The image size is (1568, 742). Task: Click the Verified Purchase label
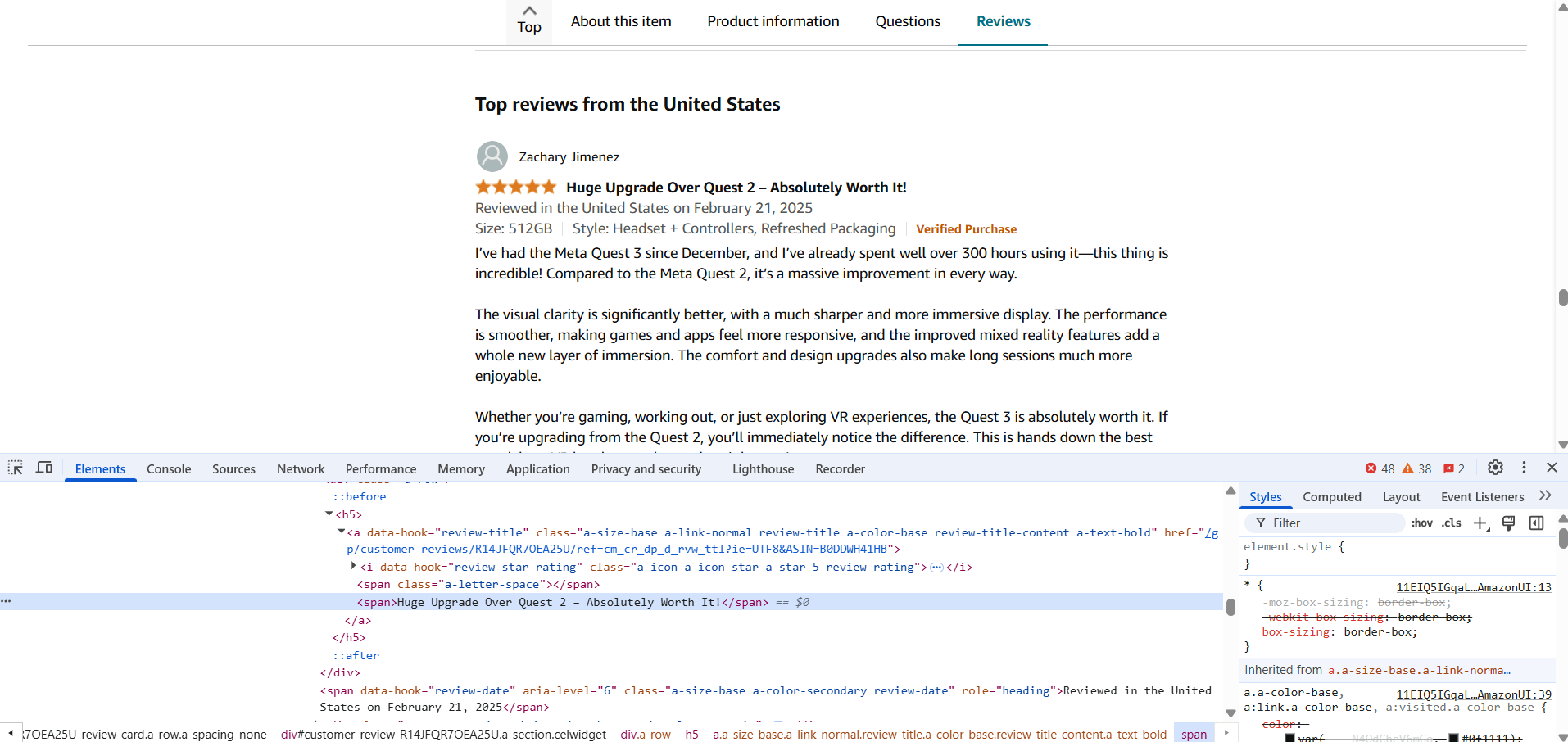pos(967,229)
